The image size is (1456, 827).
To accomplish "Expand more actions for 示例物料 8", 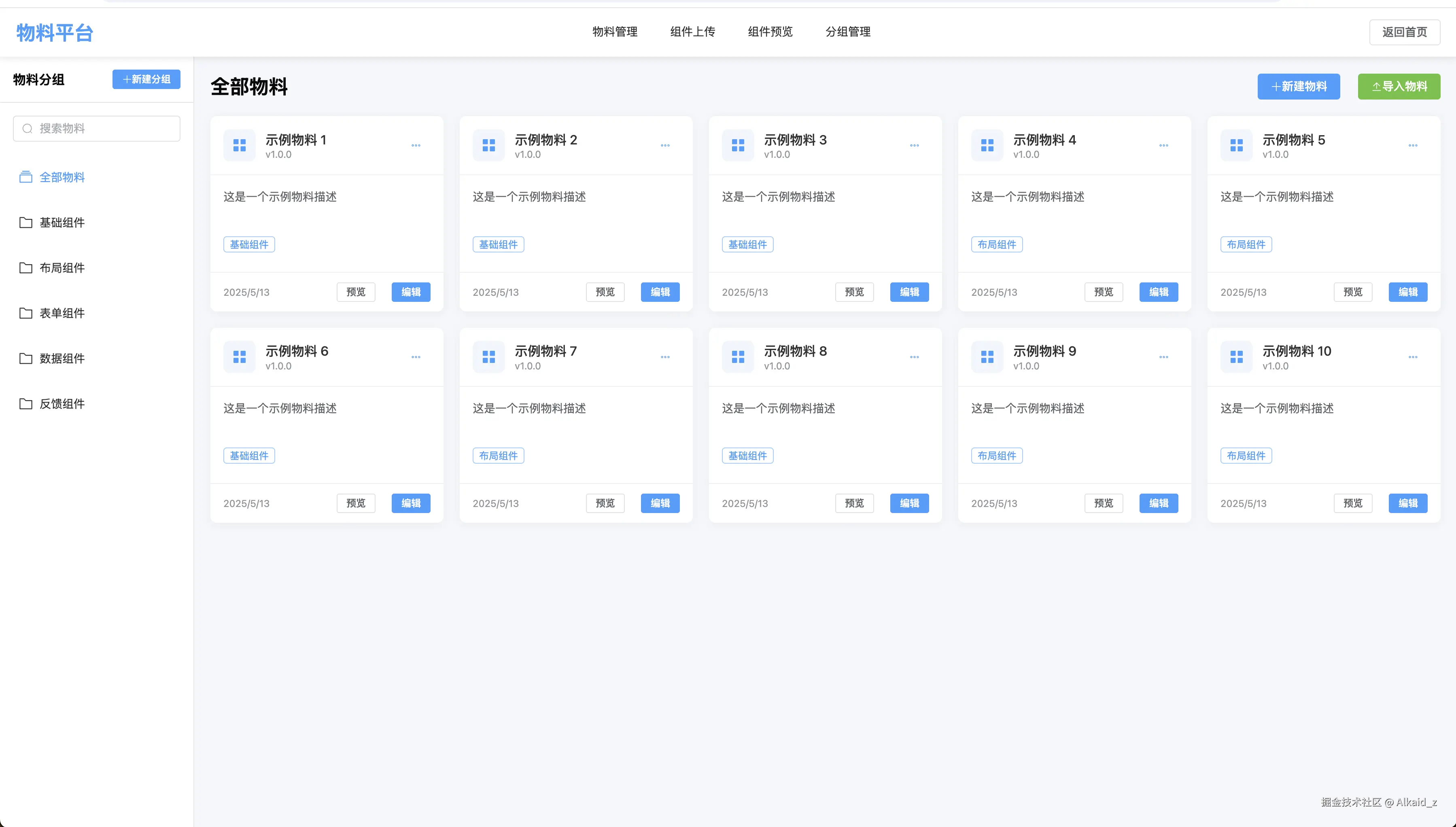I will (914, 357).
